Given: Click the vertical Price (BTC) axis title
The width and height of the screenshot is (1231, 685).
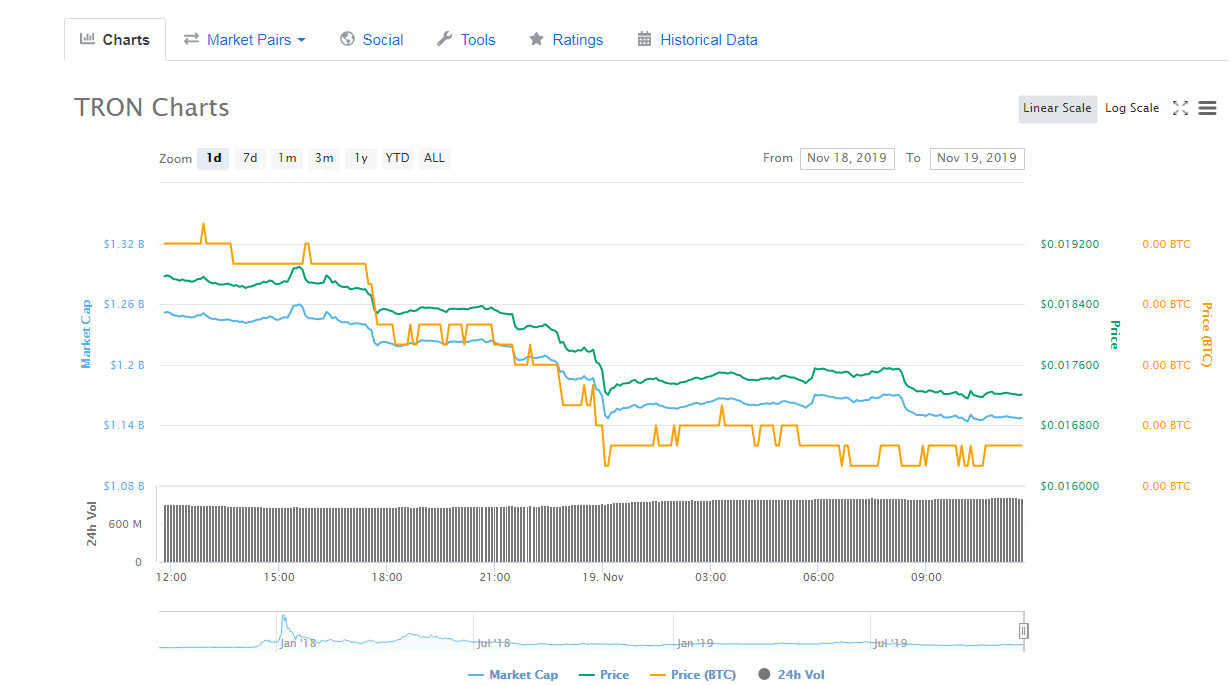Looking at the screenshot, I should tap(1207, 335).
